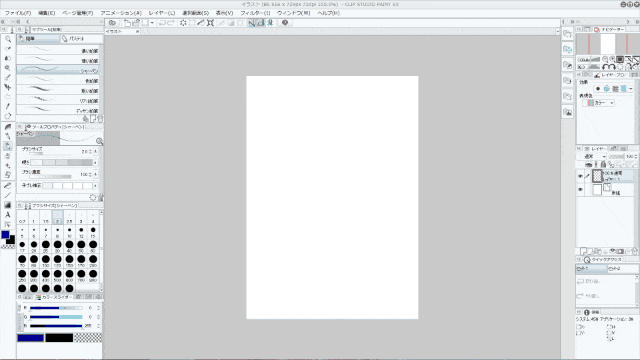Image resolution: width=640 pixels, height=360 pixels.
Task: Open the Layer Property effect dropdown arrow
Action: (631, 89)
